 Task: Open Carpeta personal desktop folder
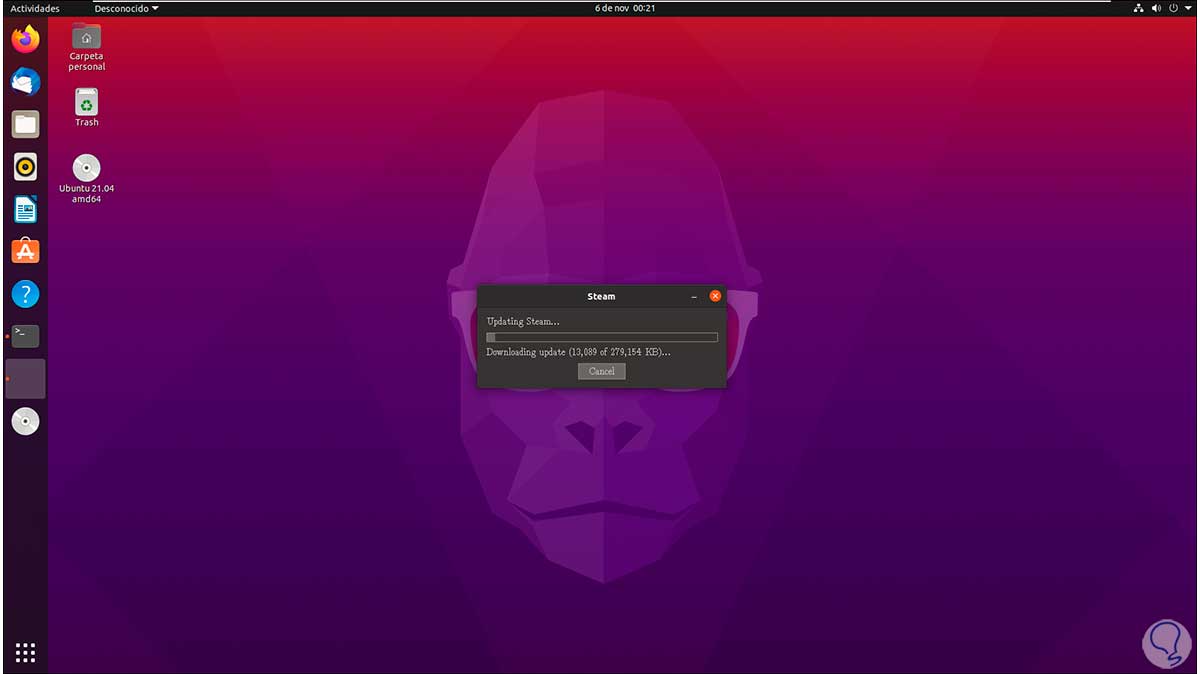(87, 47)
